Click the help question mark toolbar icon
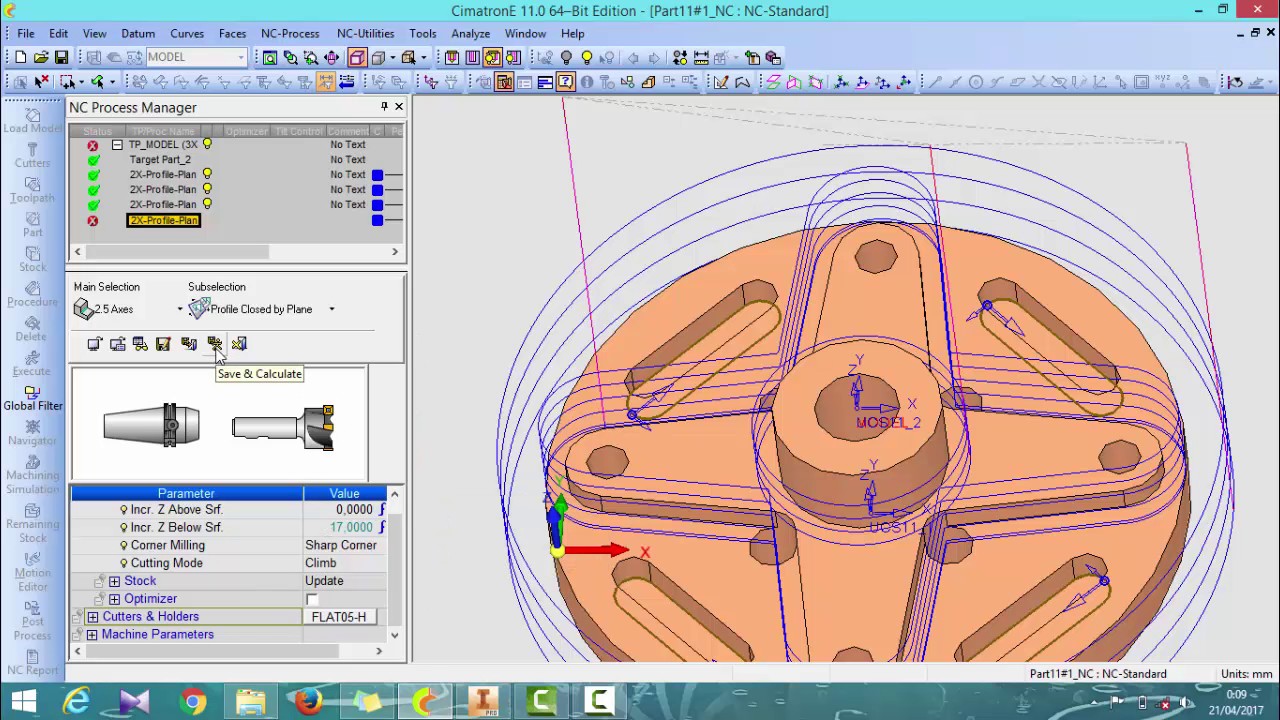1280x720 pixels. pos(566,82)
